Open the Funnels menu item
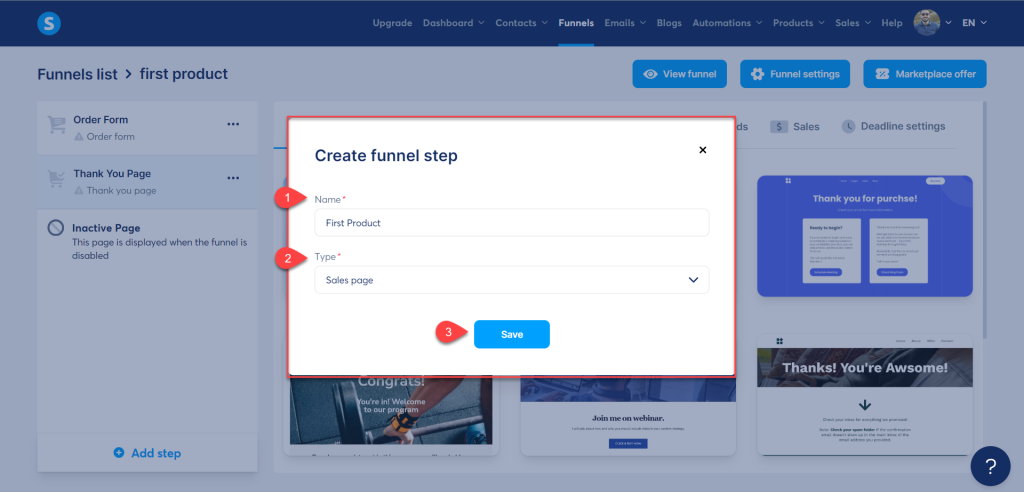 [575, 23]
